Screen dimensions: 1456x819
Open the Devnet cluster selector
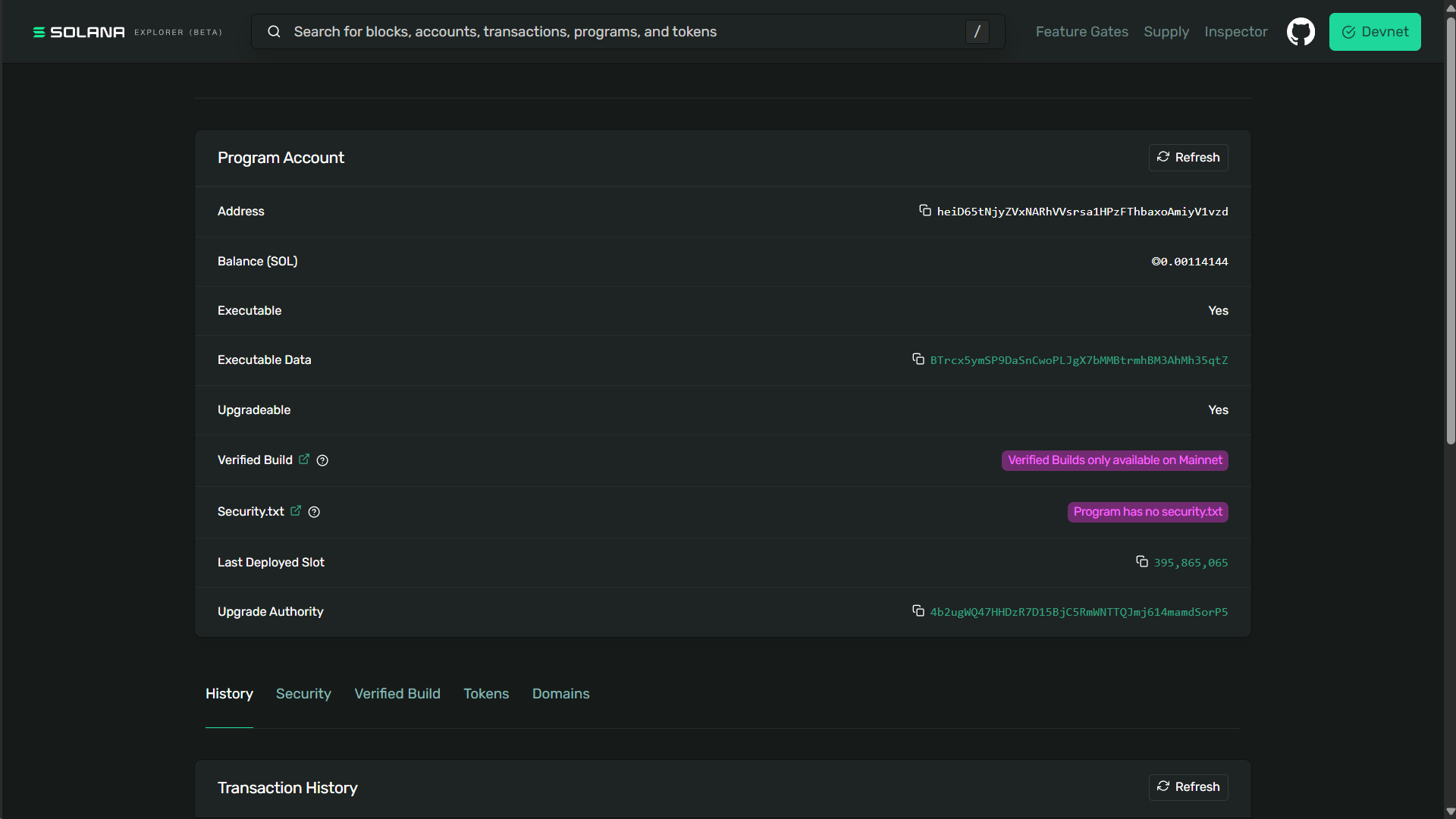tap(1374, 32)
